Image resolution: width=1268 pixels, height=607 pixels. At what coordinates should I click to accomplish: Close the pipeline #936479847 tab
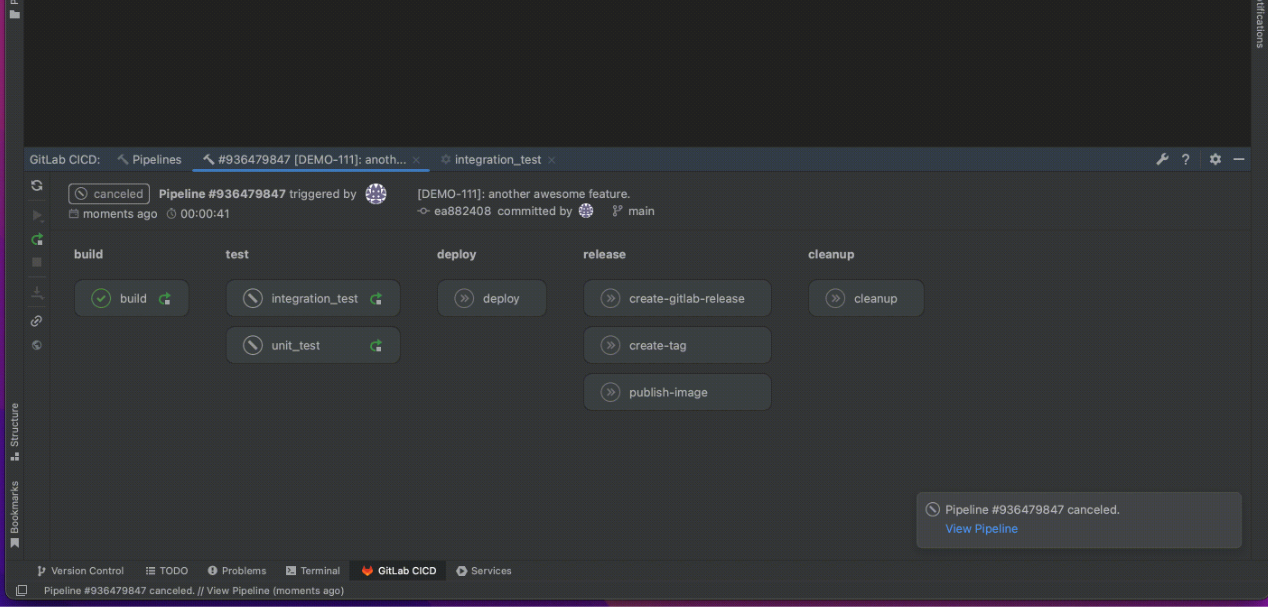pos(416,160)
